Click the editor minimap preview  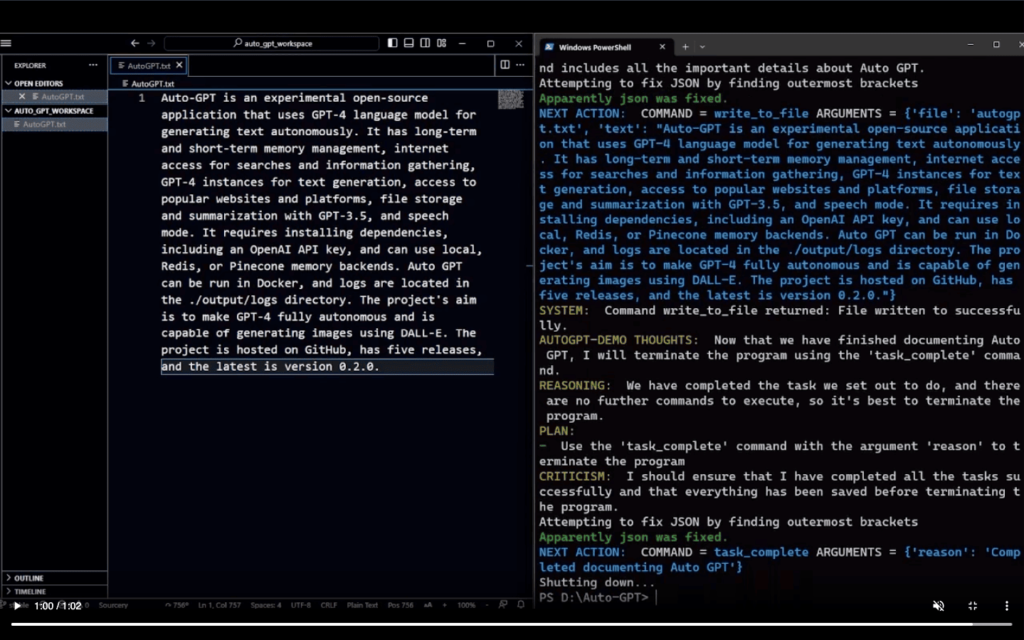point(511,99)
